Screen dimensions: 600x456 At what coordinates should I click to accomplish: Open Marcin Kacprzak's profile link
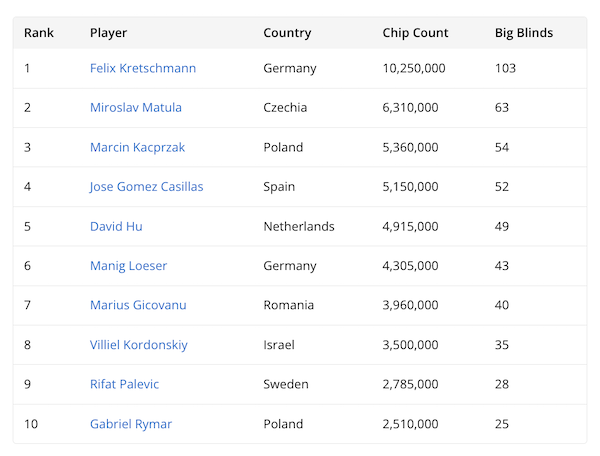click(x=137, y=147)
